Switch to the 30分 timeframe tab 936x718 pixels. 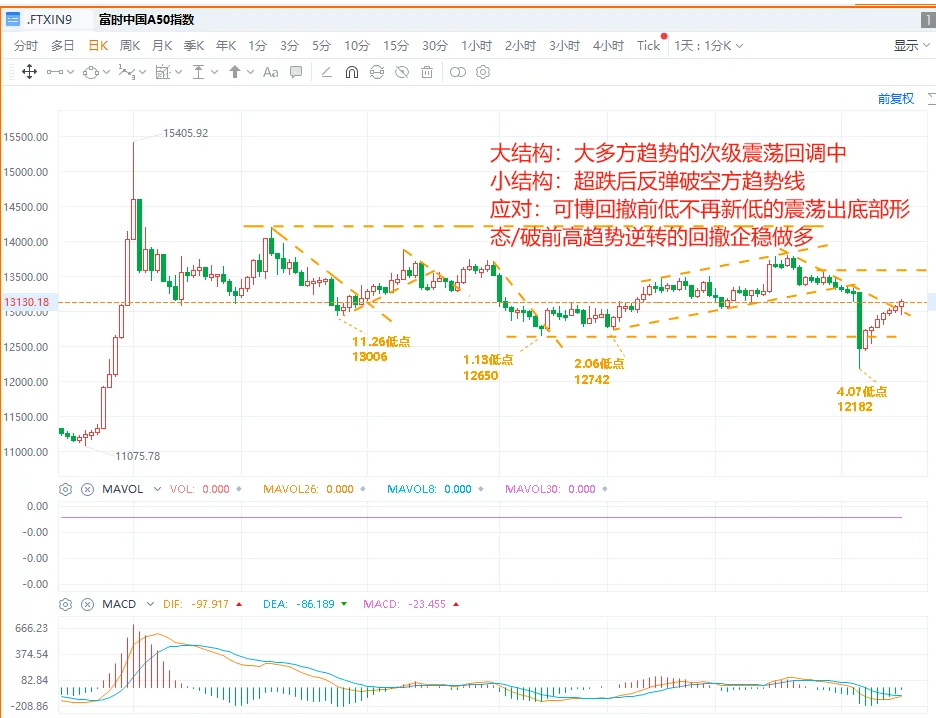tap(435, 46)
